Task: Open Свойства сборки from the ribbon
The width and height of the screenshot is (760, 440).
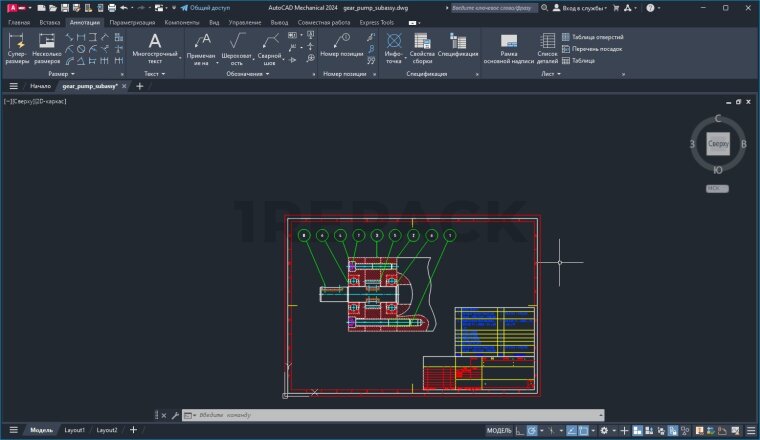Action: click(422, 47)
